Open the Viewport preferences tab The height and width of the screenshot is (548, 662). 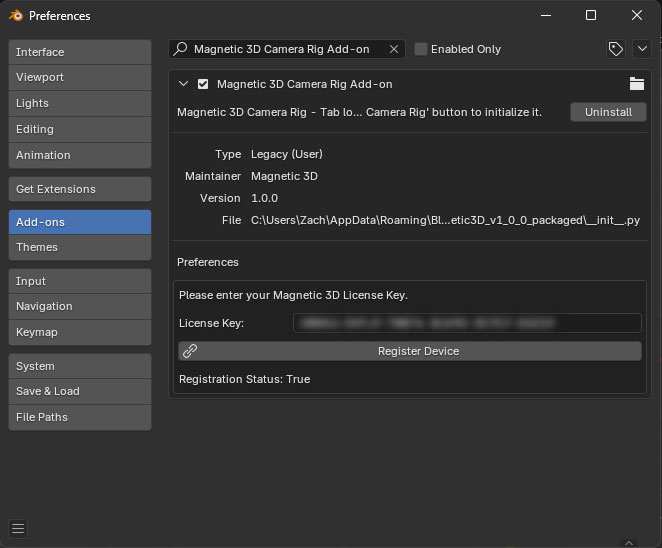(80, 77)
